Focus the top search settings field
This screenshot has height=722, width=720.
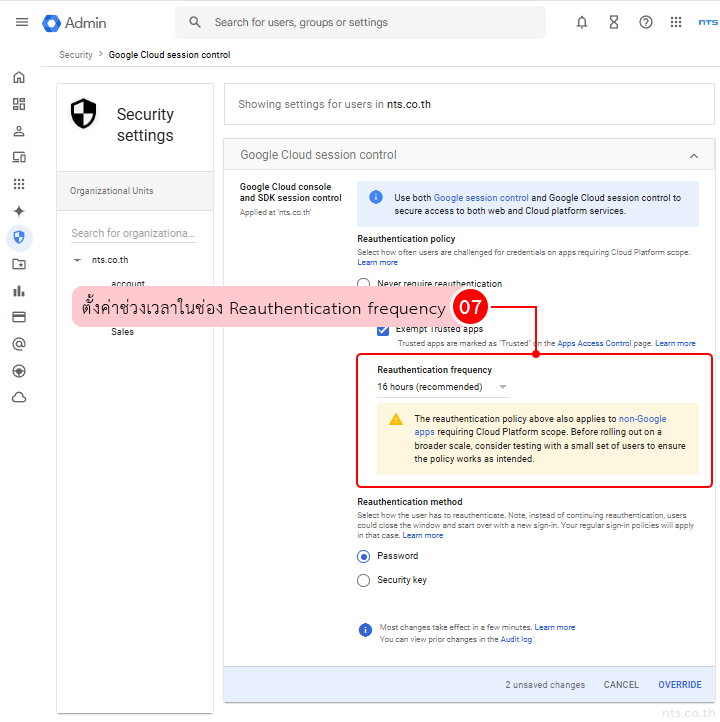pyautogui.click(x=360, y=22)
